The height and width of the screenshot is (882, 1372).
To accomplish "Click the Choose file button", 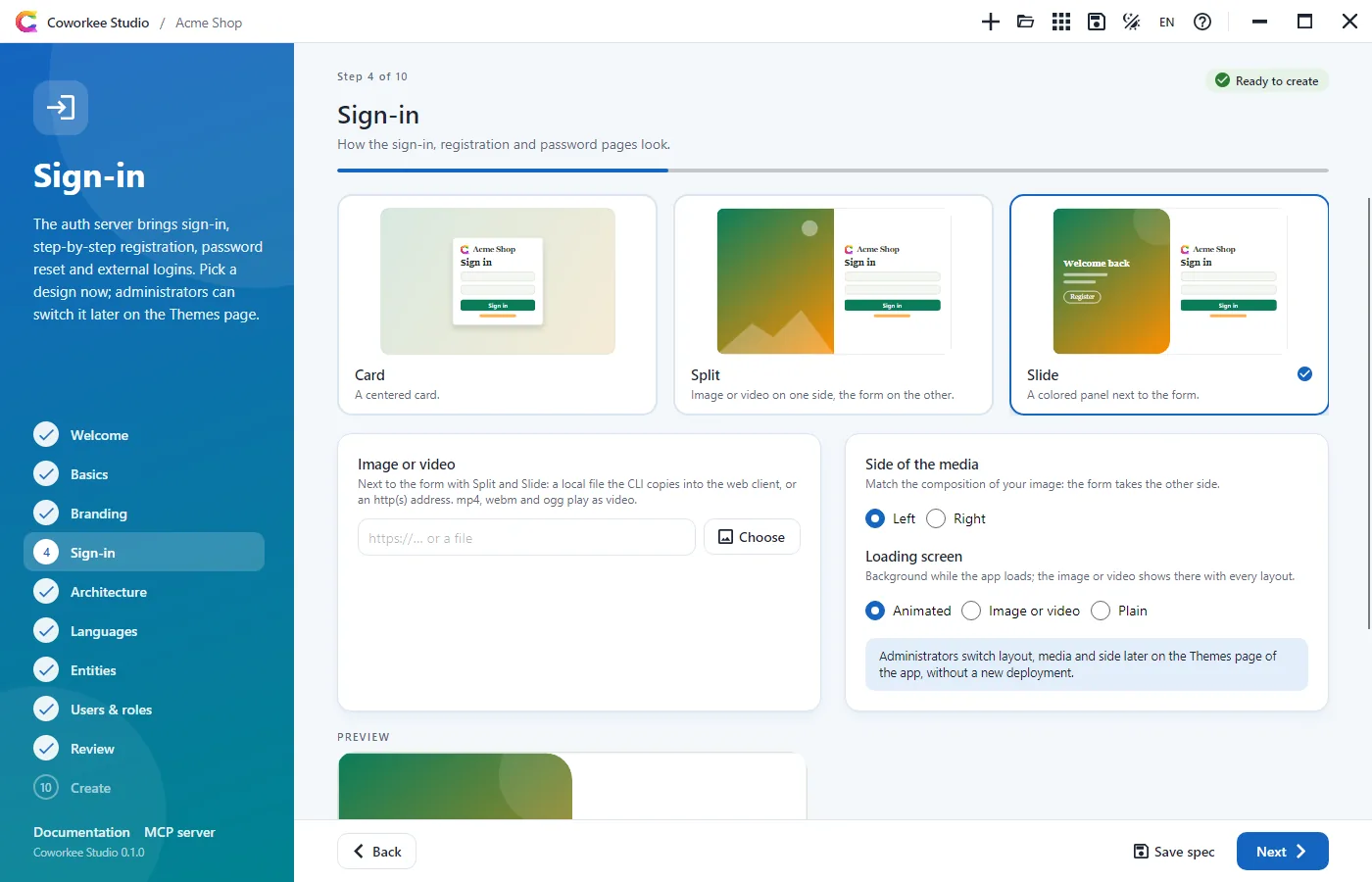I will point(752,537).
